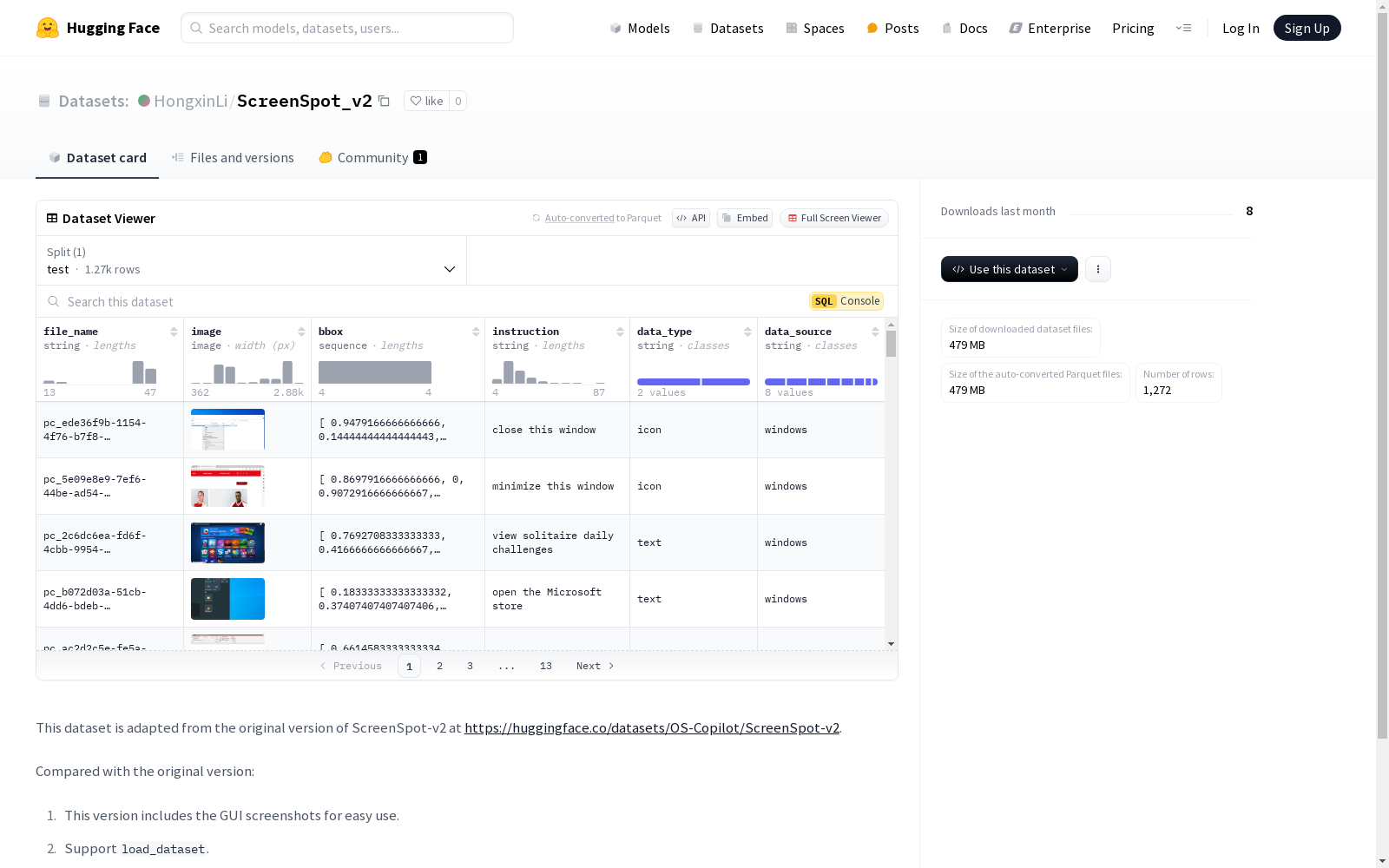
Task: Click the instruction lengths histogram
Action: click(x=549, y=372)
